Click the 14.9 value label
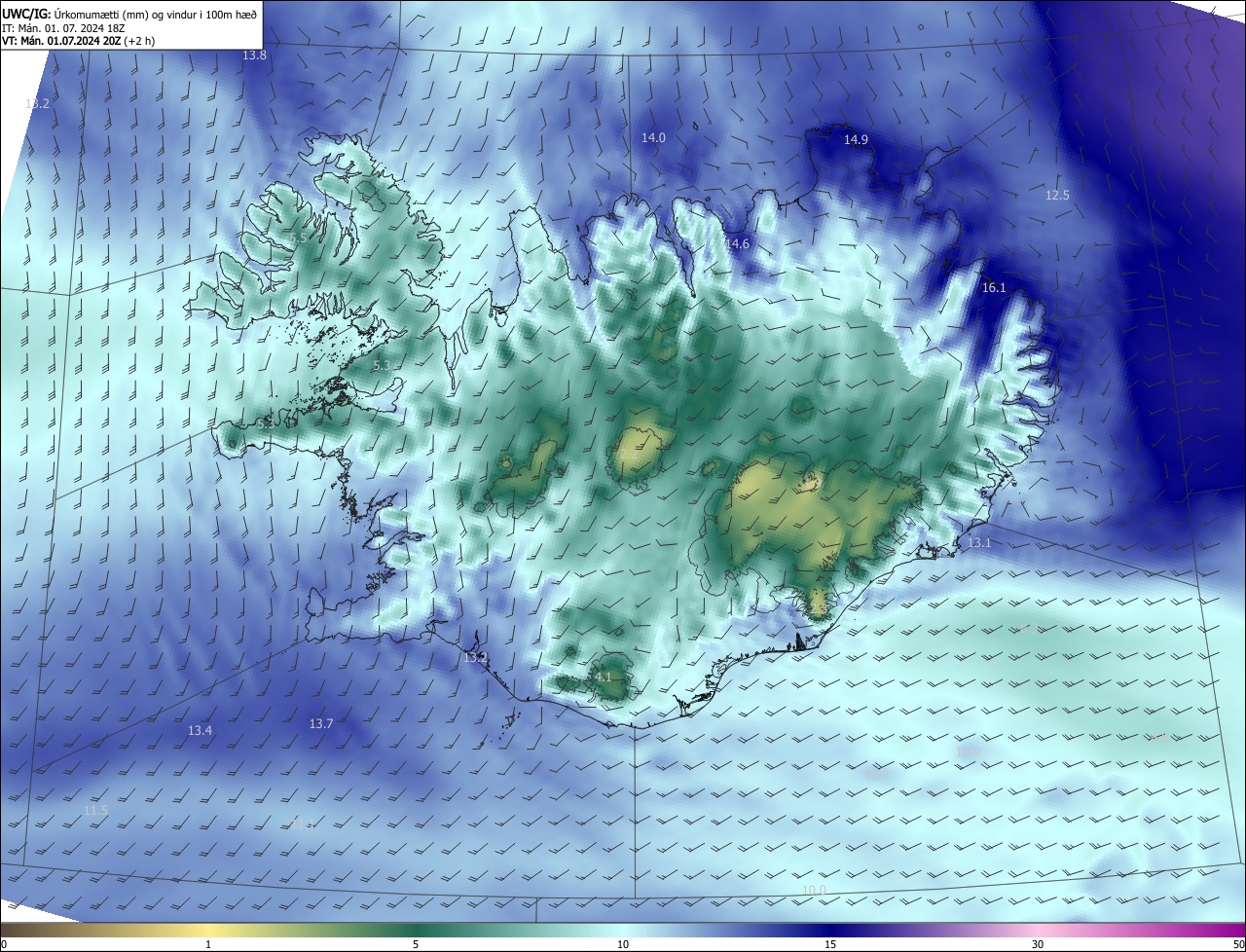Image resolution: width=1246 pixels, height=952 pixels. (x=856, y=140)
